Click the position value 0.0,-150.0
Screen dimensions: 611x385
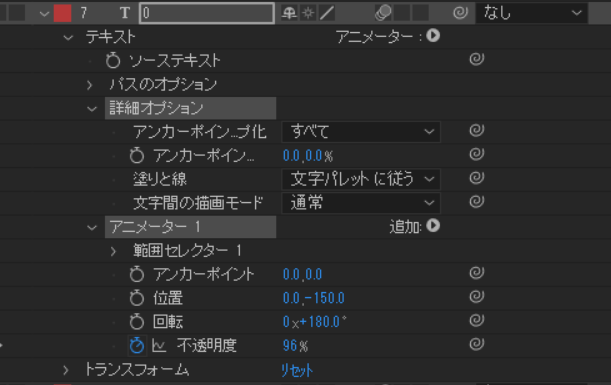point(314,298)
